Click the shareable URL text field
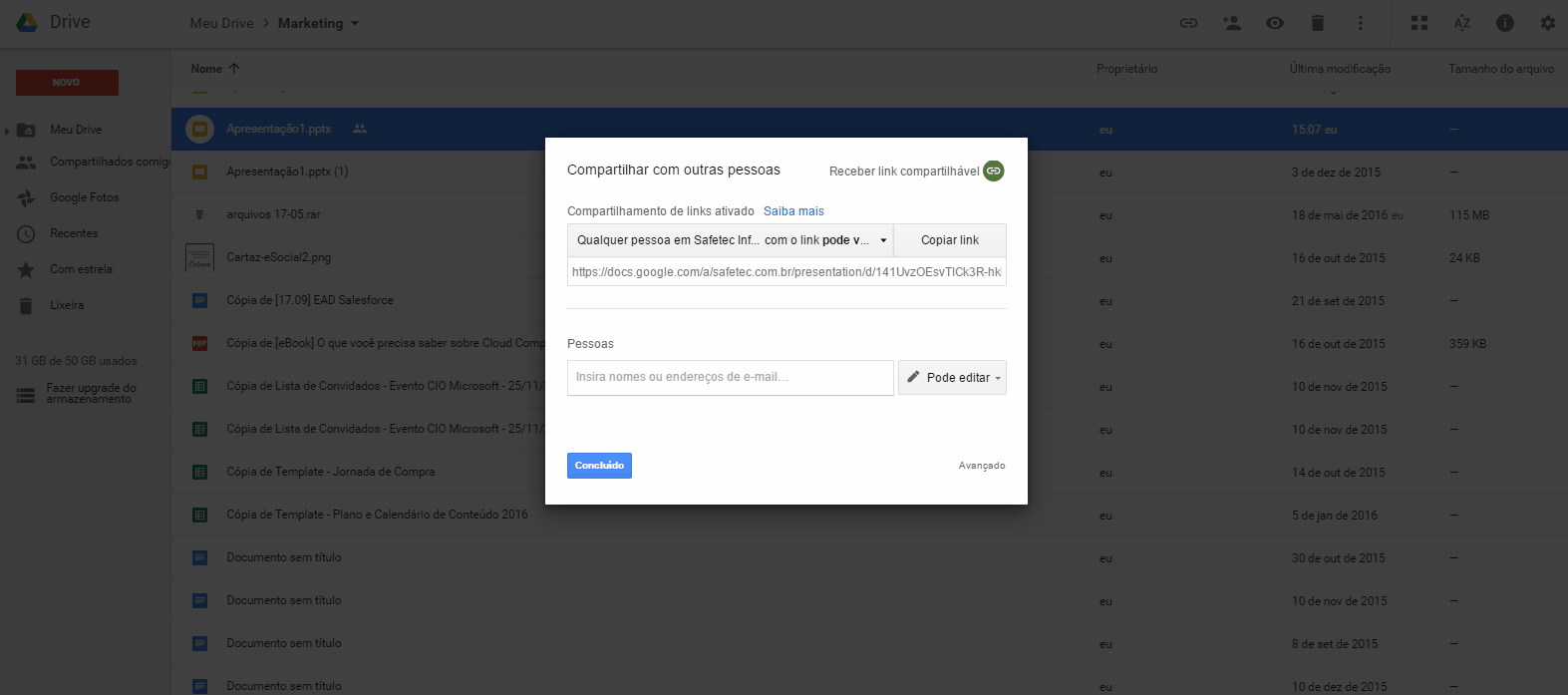The image size is (1568, 695). point(786,271)
